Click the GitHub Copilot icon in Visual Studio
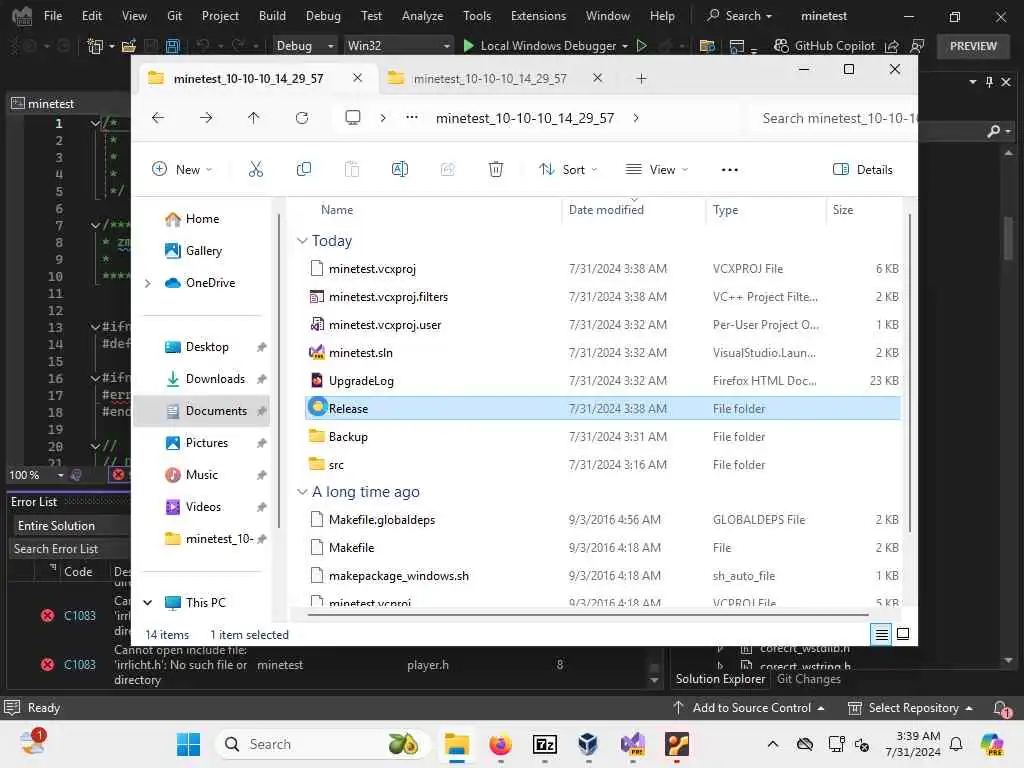The height and width of the screenshot is (768, 1024). click(x=780, y=46)
